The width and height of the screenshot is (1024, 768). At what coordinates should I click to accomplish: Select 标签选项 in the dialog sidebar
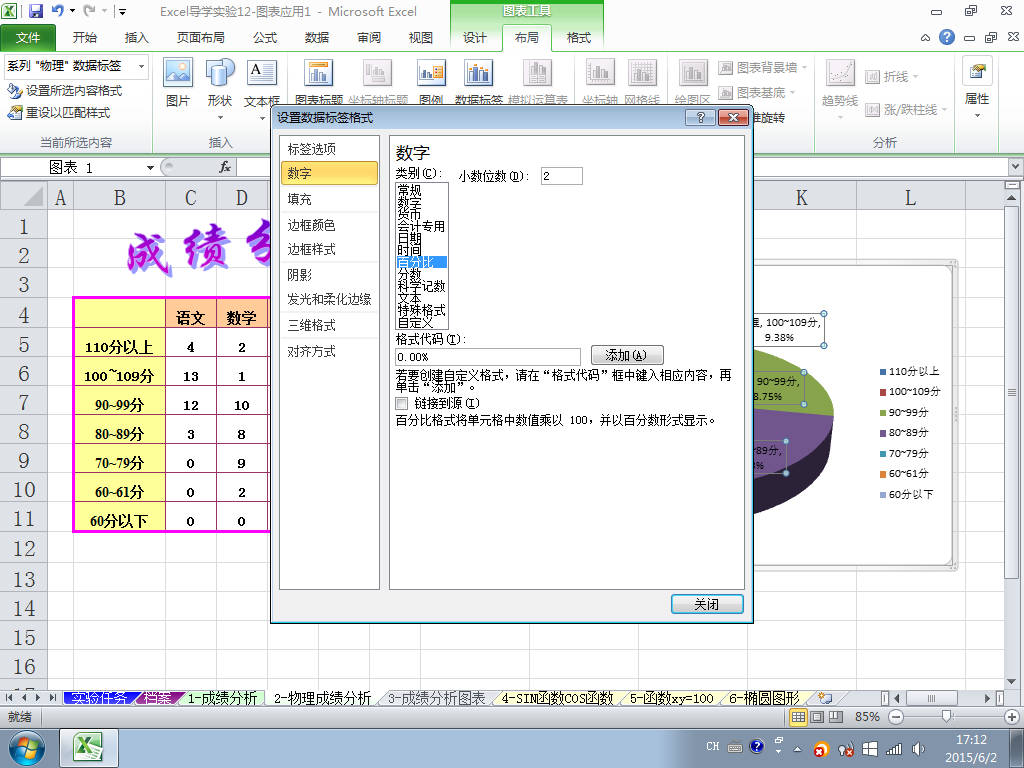click(x=328, y=149)
